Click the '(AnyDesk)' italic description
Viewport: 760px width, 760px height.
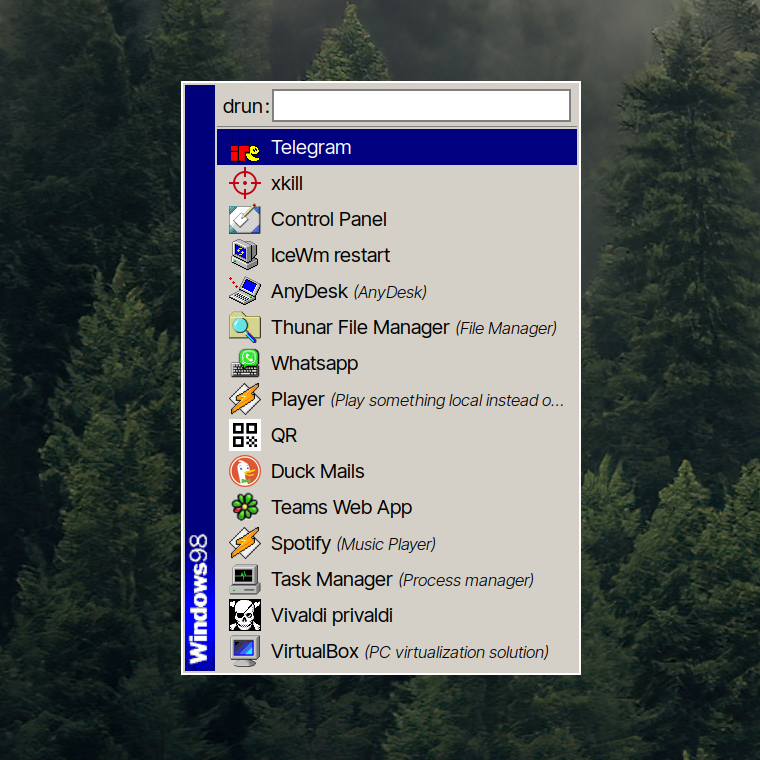tap(390, 292)
